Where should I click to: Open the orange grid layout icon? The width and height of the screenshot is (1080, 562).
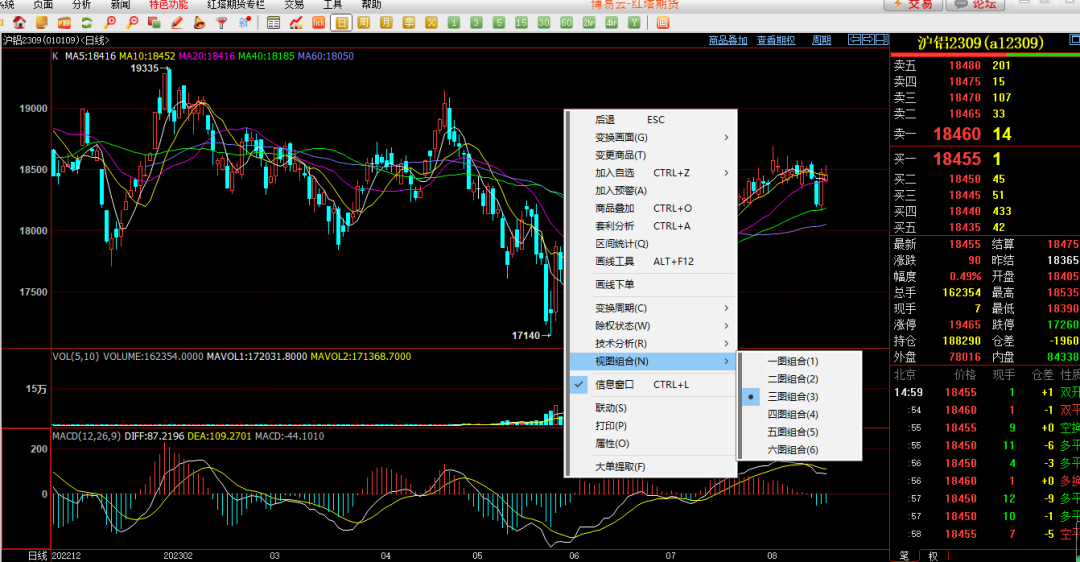tap(663, 23)
